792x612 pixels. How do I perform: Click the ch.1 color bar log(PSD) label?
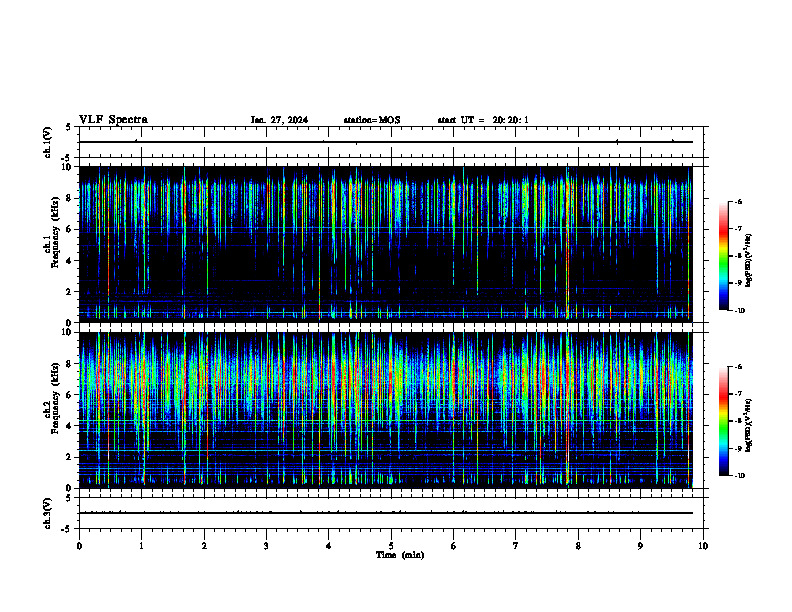[x=748, y=261]
